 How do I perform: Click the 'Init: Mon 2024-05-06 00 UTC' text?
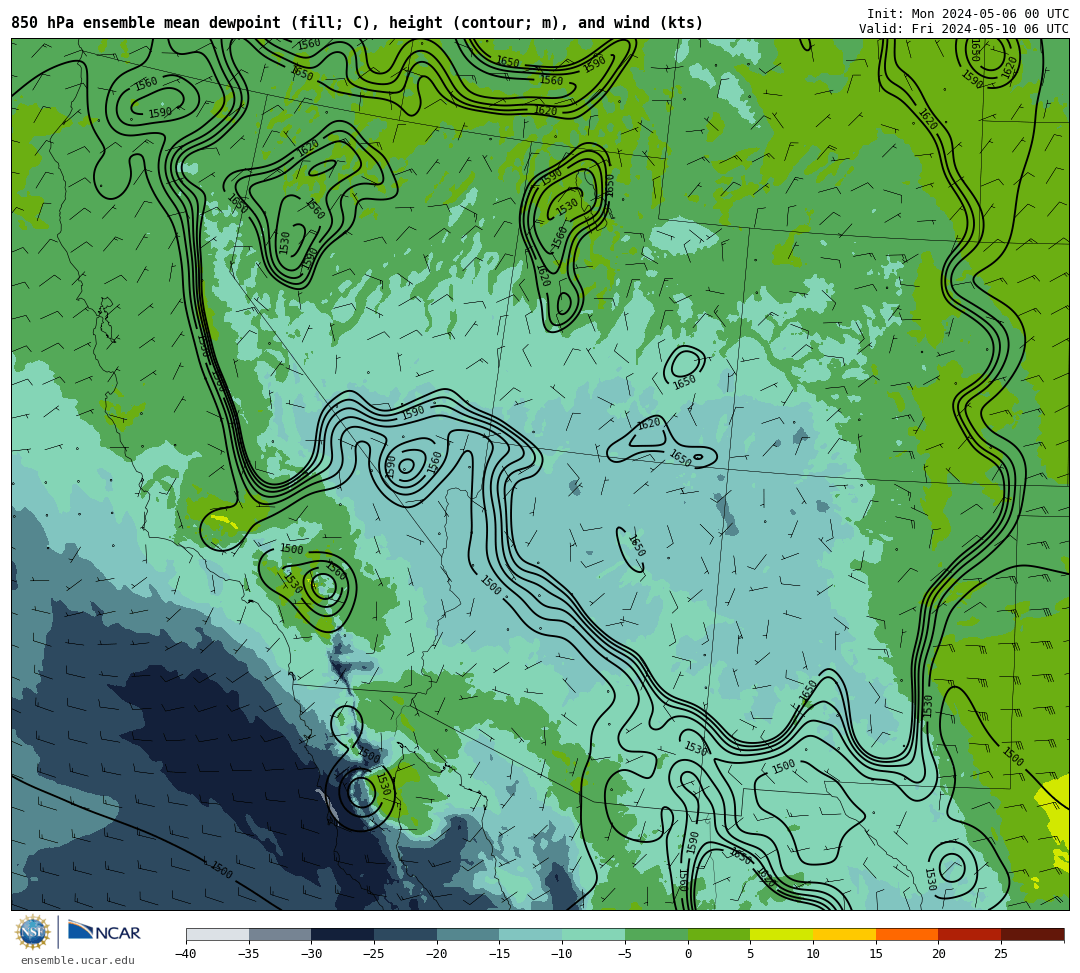tap(968, 14)
